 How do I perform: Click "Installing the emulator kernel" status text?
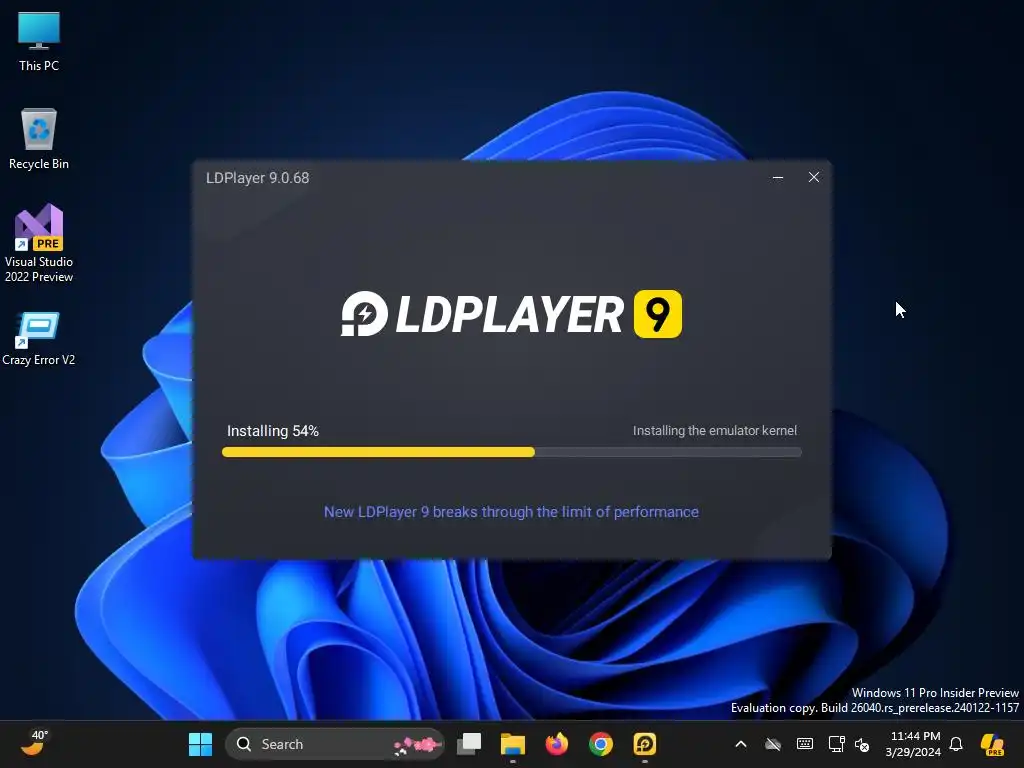[x=714, y=431]
